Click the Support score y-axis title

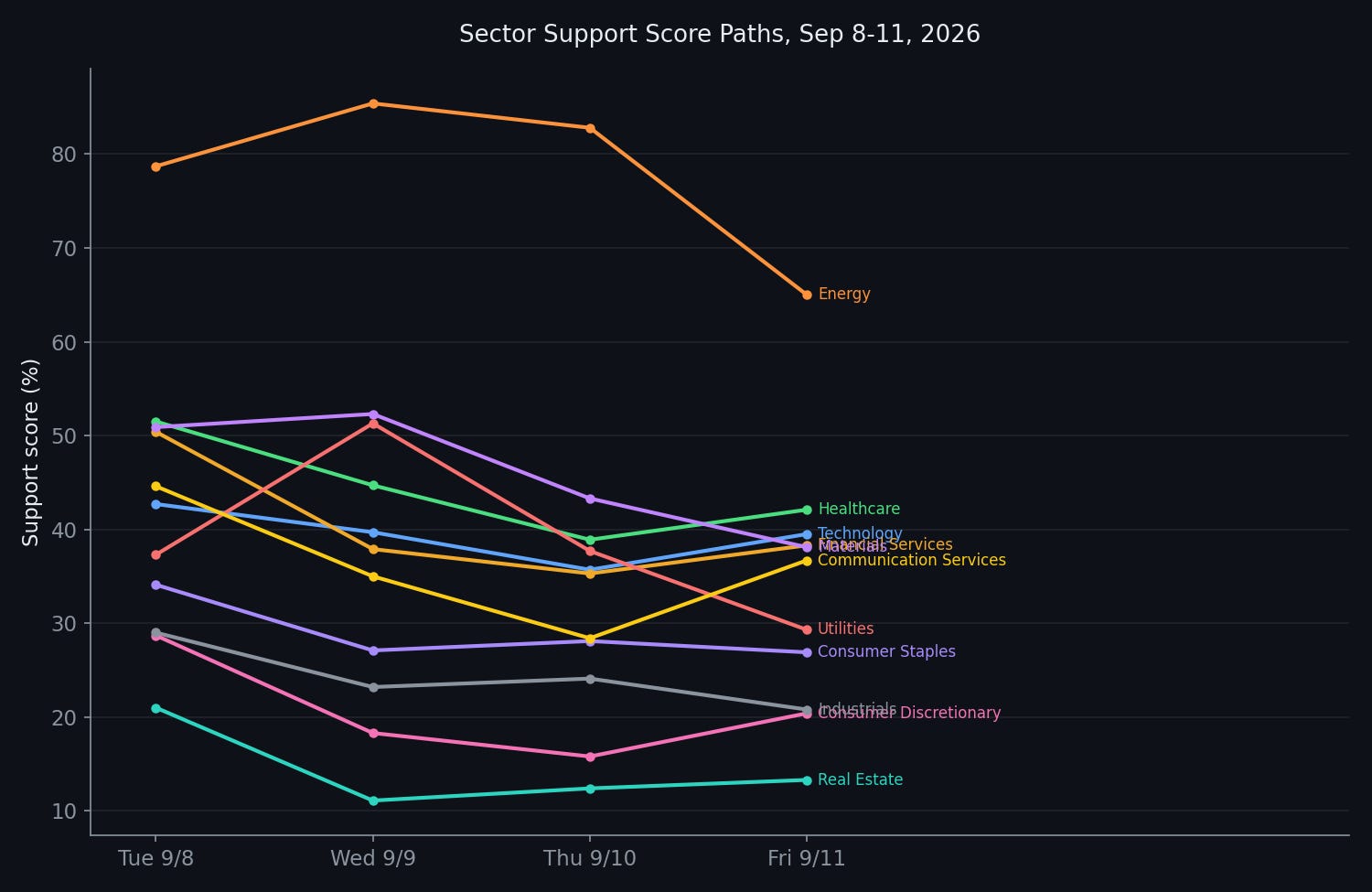31,453
